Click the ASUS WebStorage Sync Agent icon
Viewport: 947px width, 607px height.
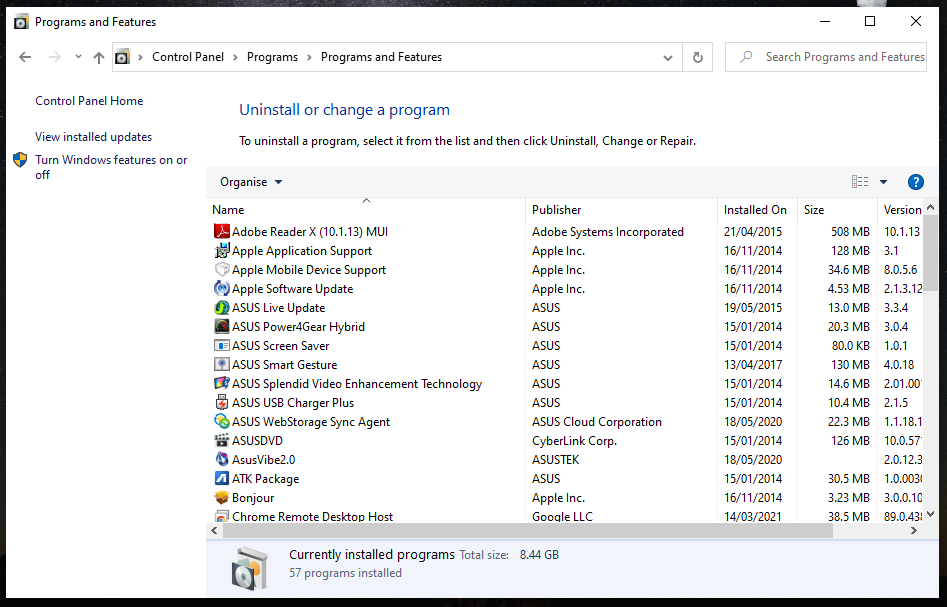point(222,422)
